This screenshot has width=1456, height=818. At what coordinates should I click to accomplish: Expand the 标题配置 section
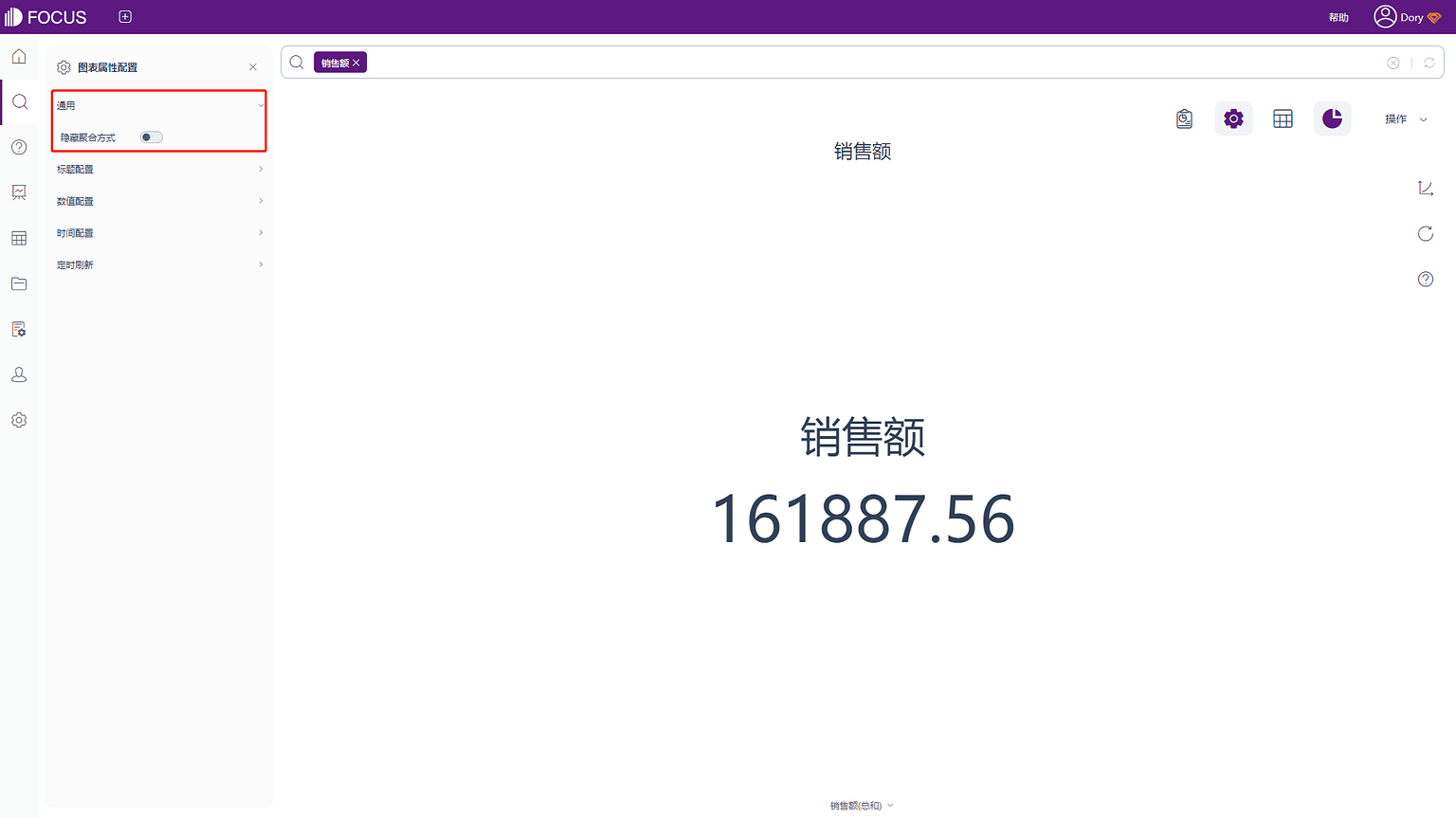[159, 170]
